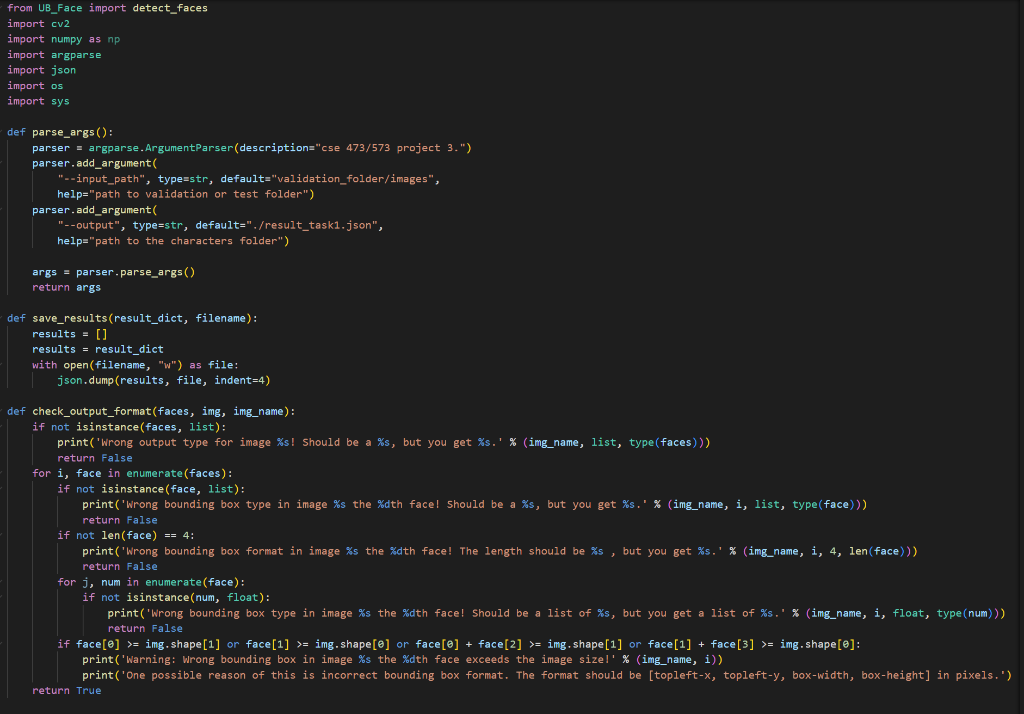Click the 'if not len(face) == 4:' line
The image size is (1024, 714).
click(126, 536)
